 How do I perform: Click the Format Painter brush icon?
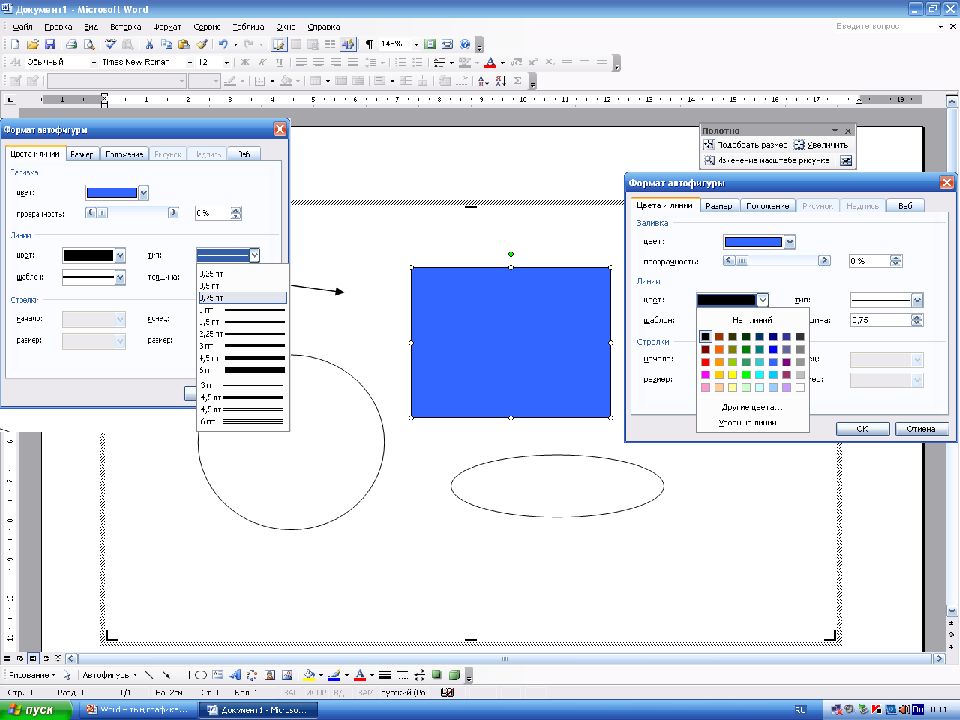pos(201,44)
